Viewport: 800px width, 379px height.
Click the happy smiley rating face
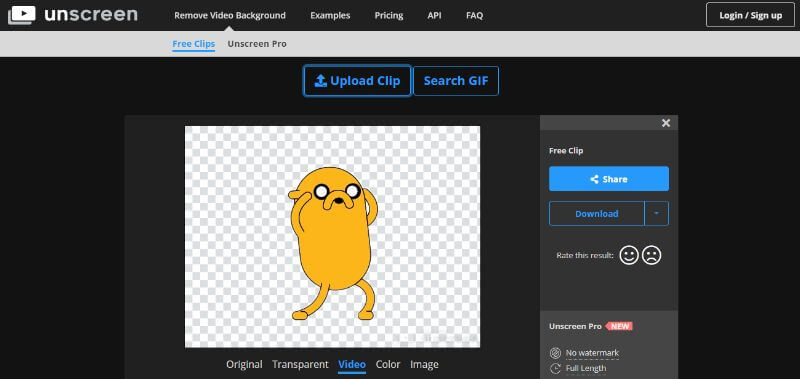pos(629,255)
